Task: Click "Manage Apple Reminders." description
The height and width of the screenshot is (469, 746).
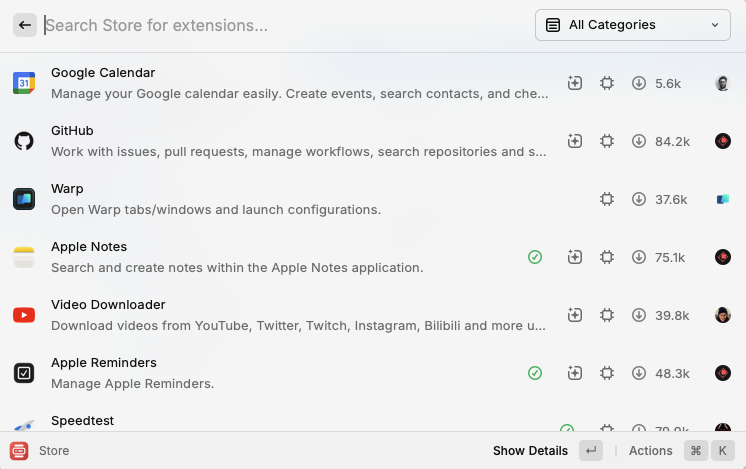Action: 132,384
